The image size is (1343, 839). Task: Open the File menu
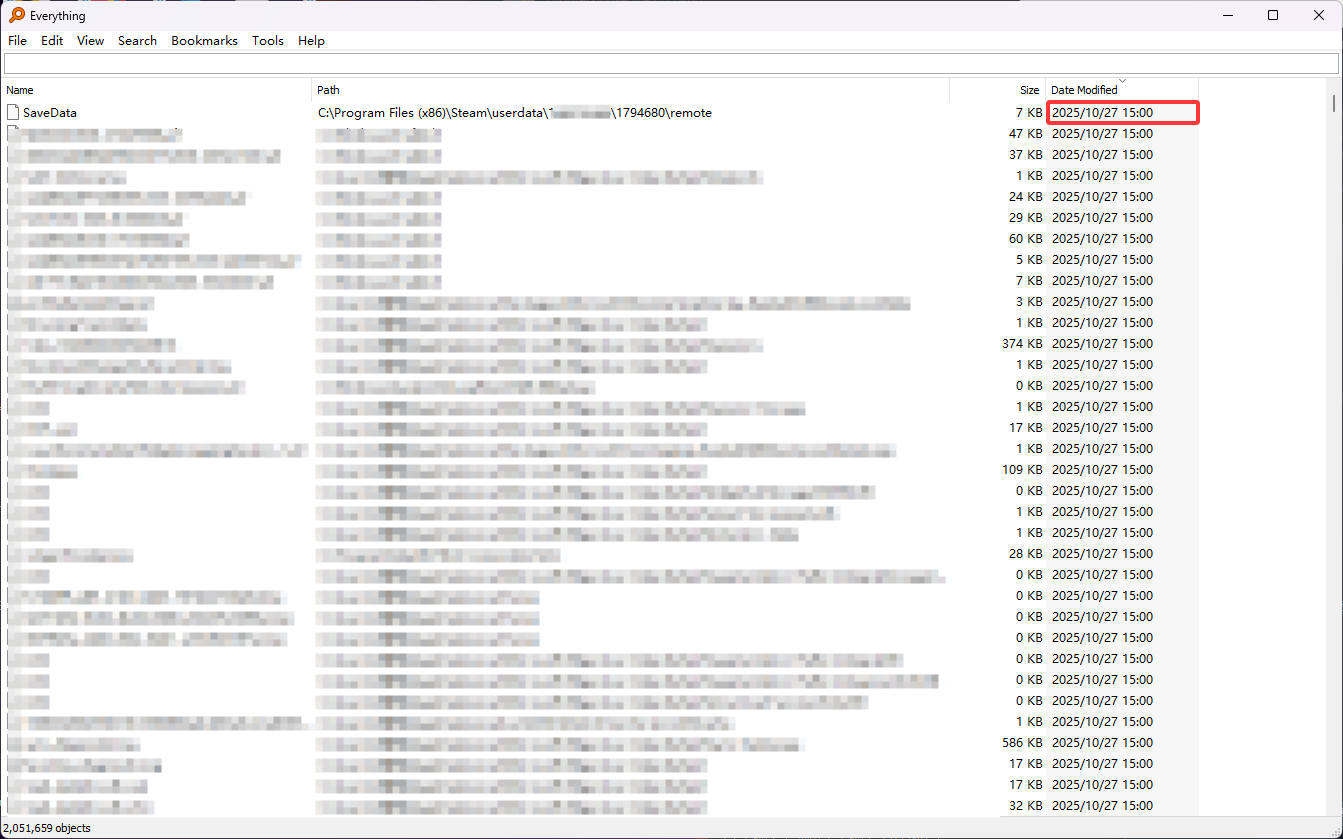pos(17,41)
